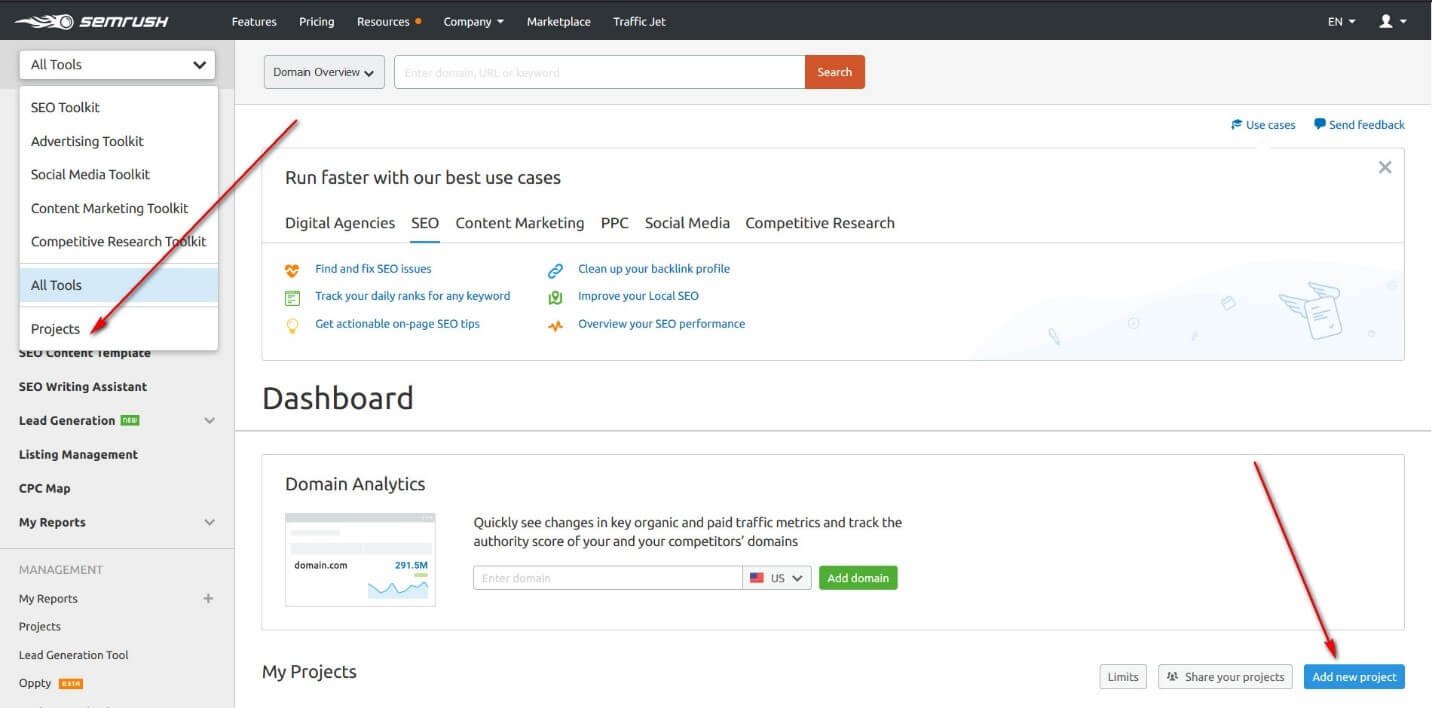Open the Domain Overview dropdown
This screenshot has width=1432, height=708.
coord(324,72)
